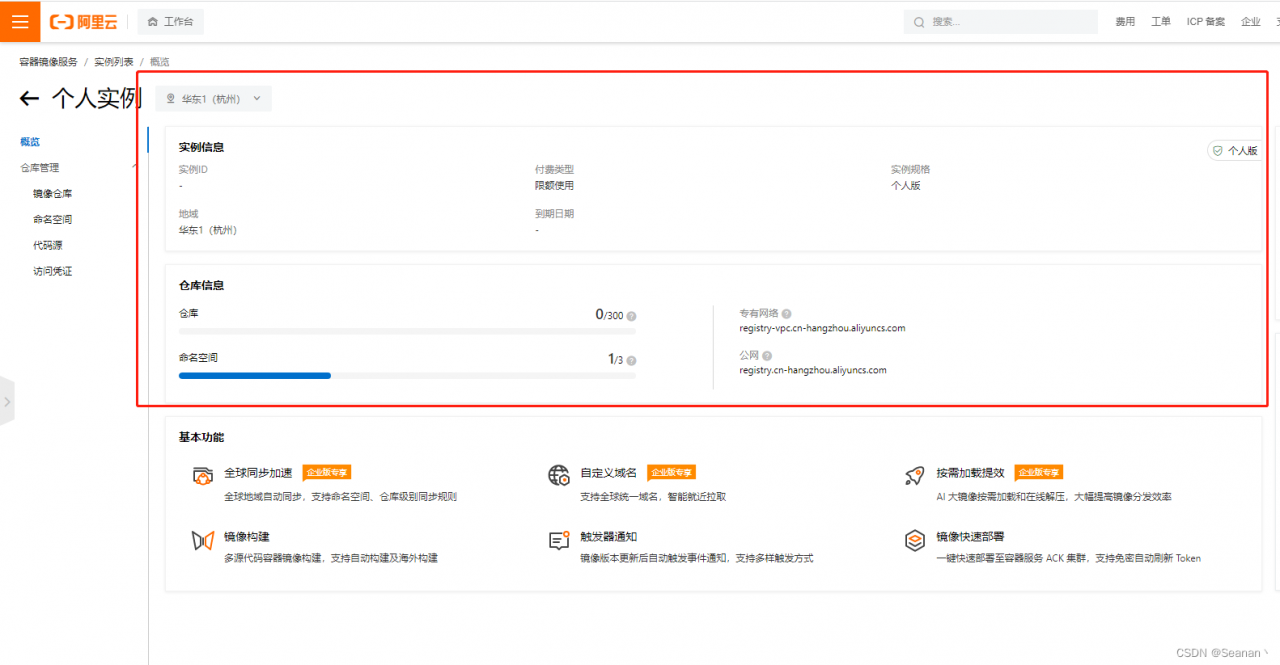Open the 企业 menu
The height and width of the screenshot is (665, 1280).
coord(1251,22)
